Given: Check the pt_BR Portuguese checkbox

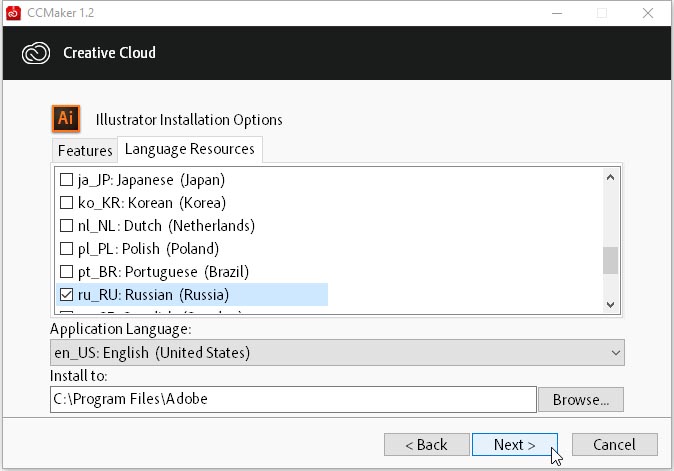Looking at the screenshot, I should pos(66,272).
